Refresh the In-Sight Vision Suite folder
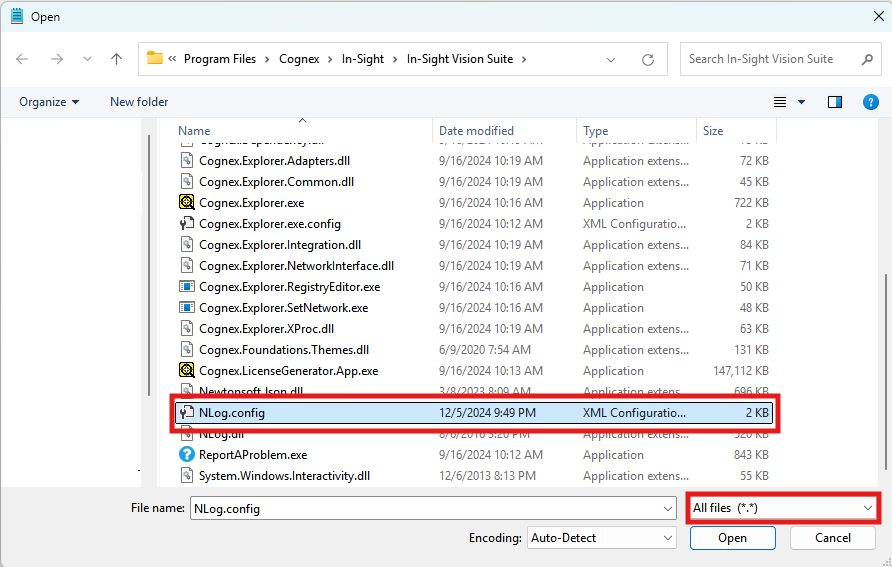Screen dimensions: 892x567 tap(647, 60)
